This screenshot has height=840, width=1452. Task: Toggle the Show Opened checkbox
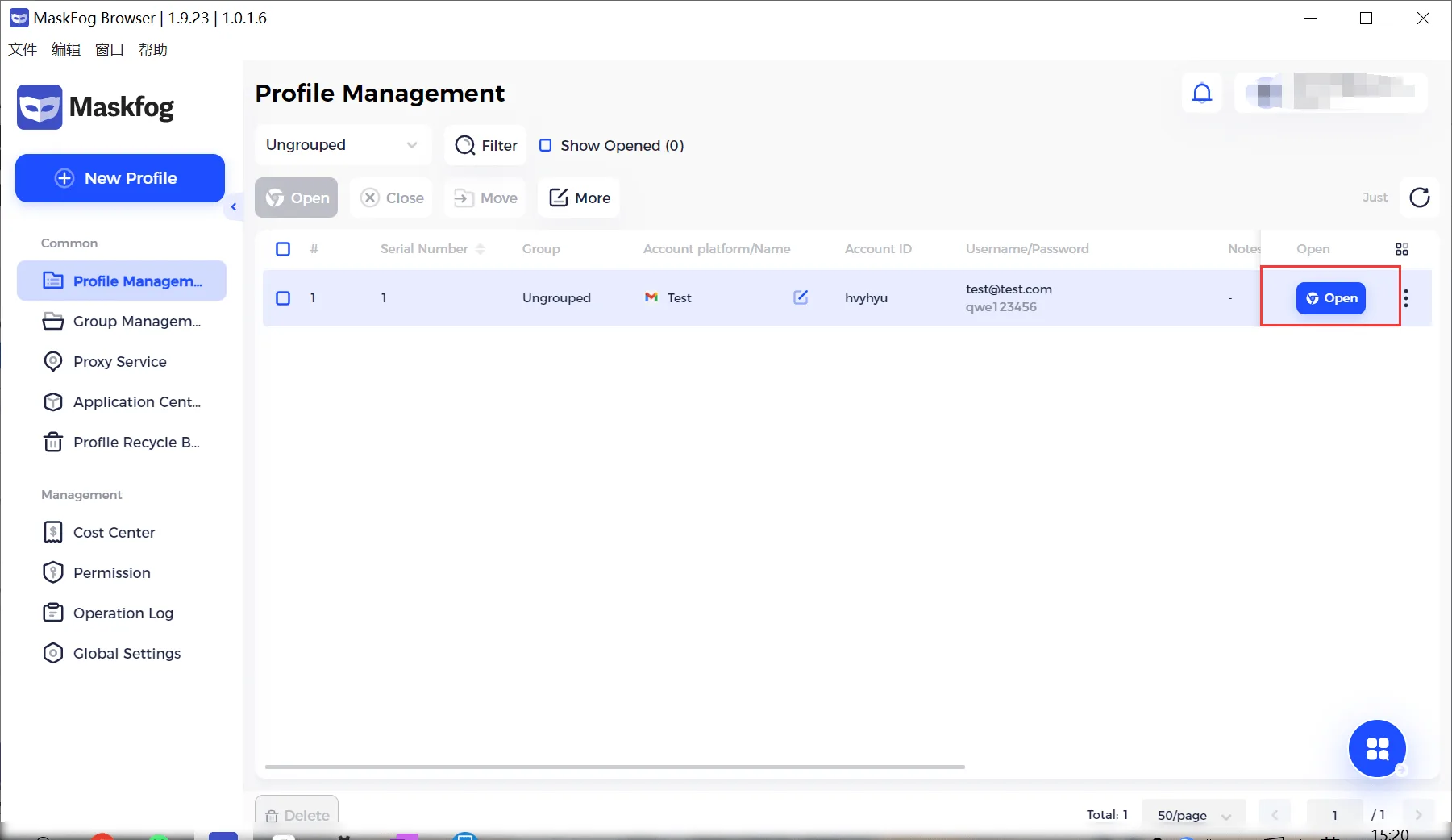coord(546,145)
